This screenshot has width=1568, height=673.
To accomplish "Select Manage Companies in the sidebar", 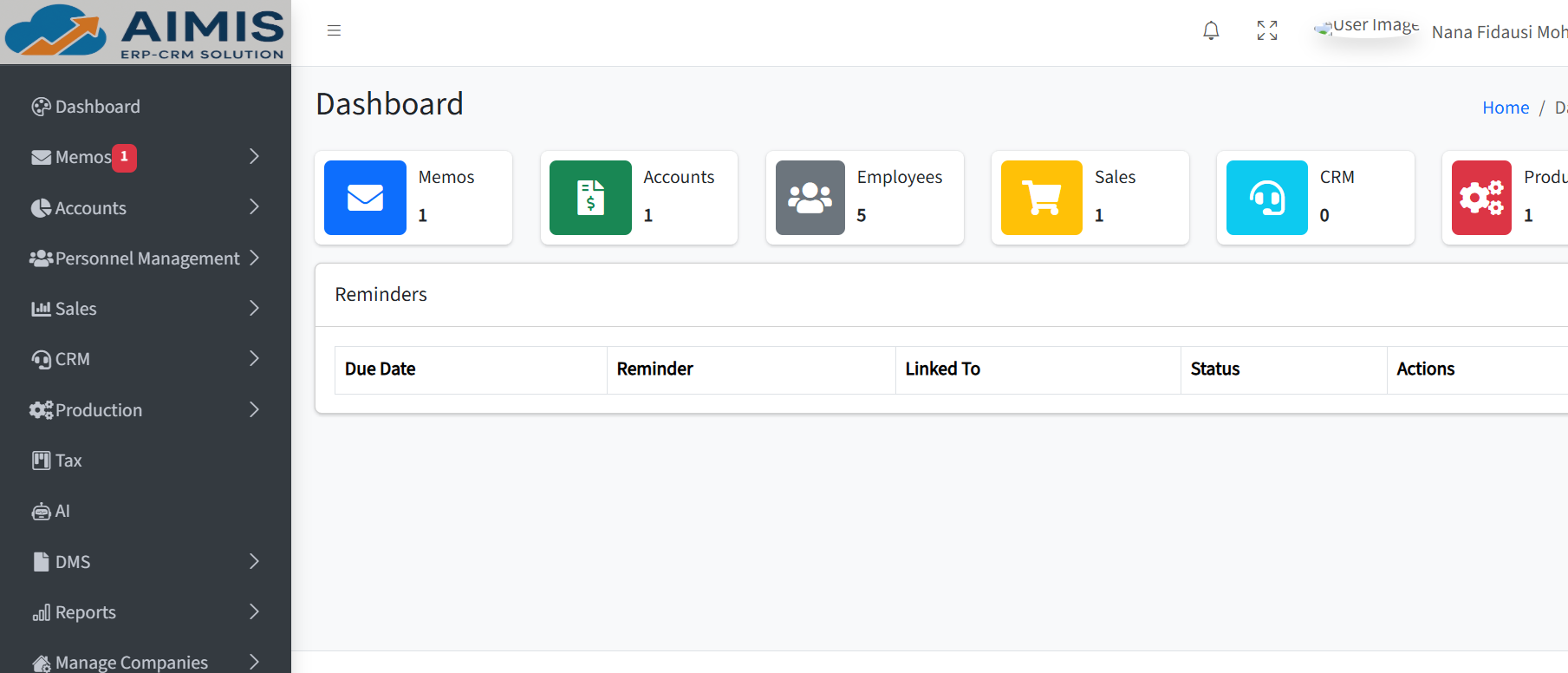I will click(132, 660).
